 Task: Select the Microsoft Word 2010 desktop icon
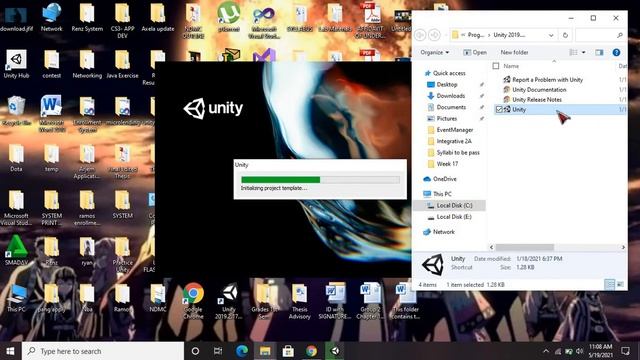51,113
